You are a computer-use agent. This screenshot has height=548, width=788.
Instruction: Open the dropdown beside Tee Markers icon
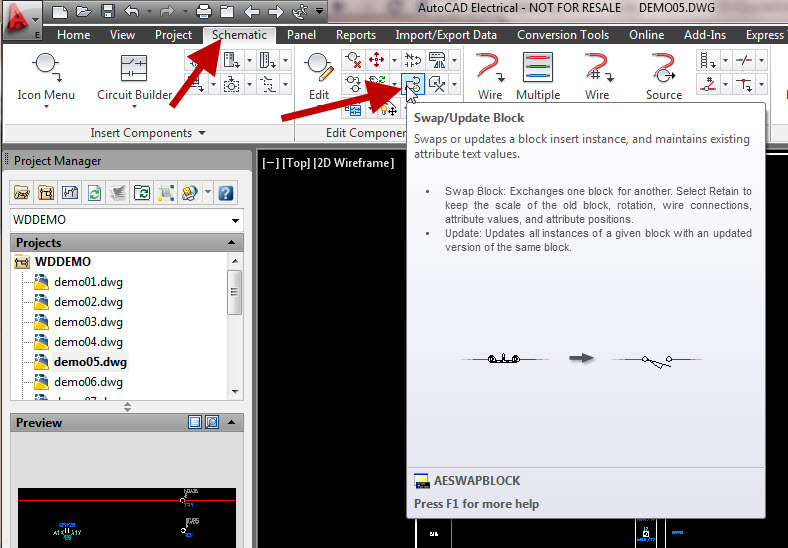tap(761, 84)
